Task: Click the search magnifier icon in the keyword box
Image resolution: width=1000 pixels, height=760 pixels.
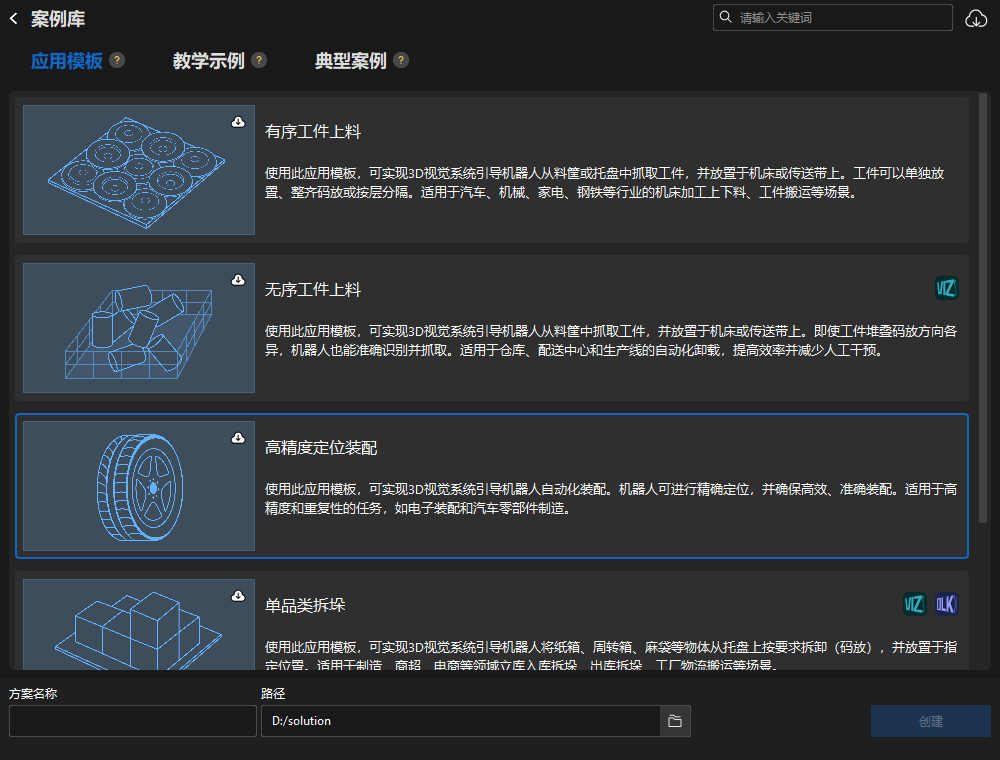Action: coord(725,17)
